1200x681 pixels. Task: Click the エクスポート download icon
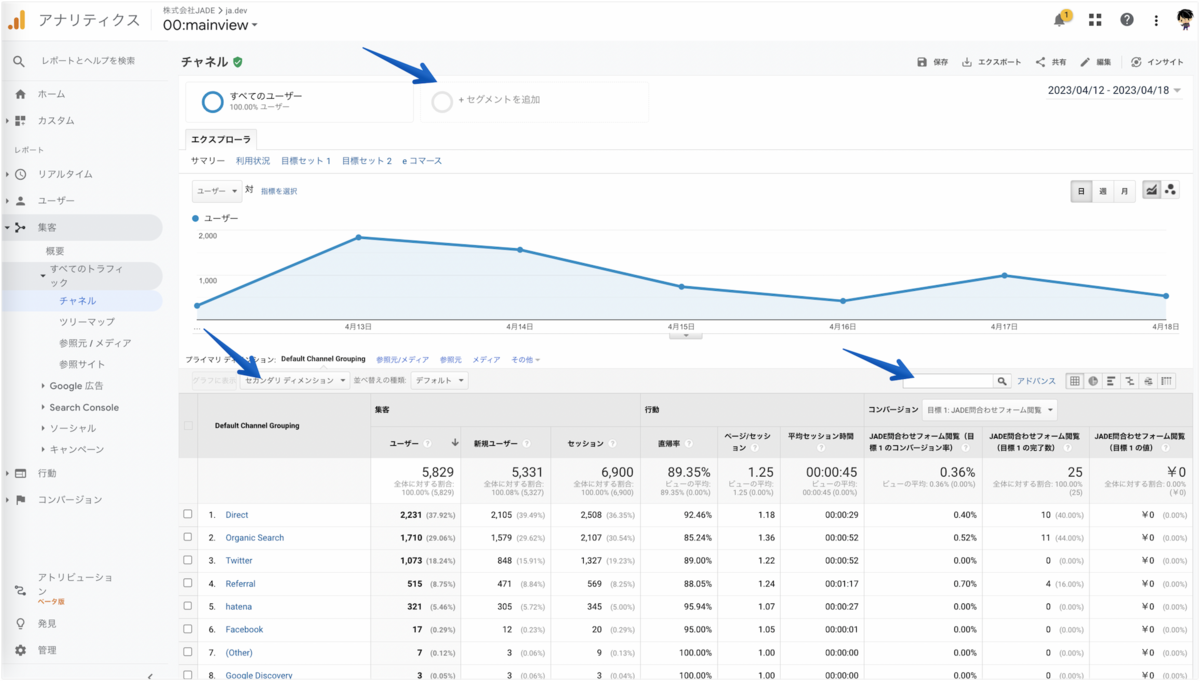click(x=967, y=62)
